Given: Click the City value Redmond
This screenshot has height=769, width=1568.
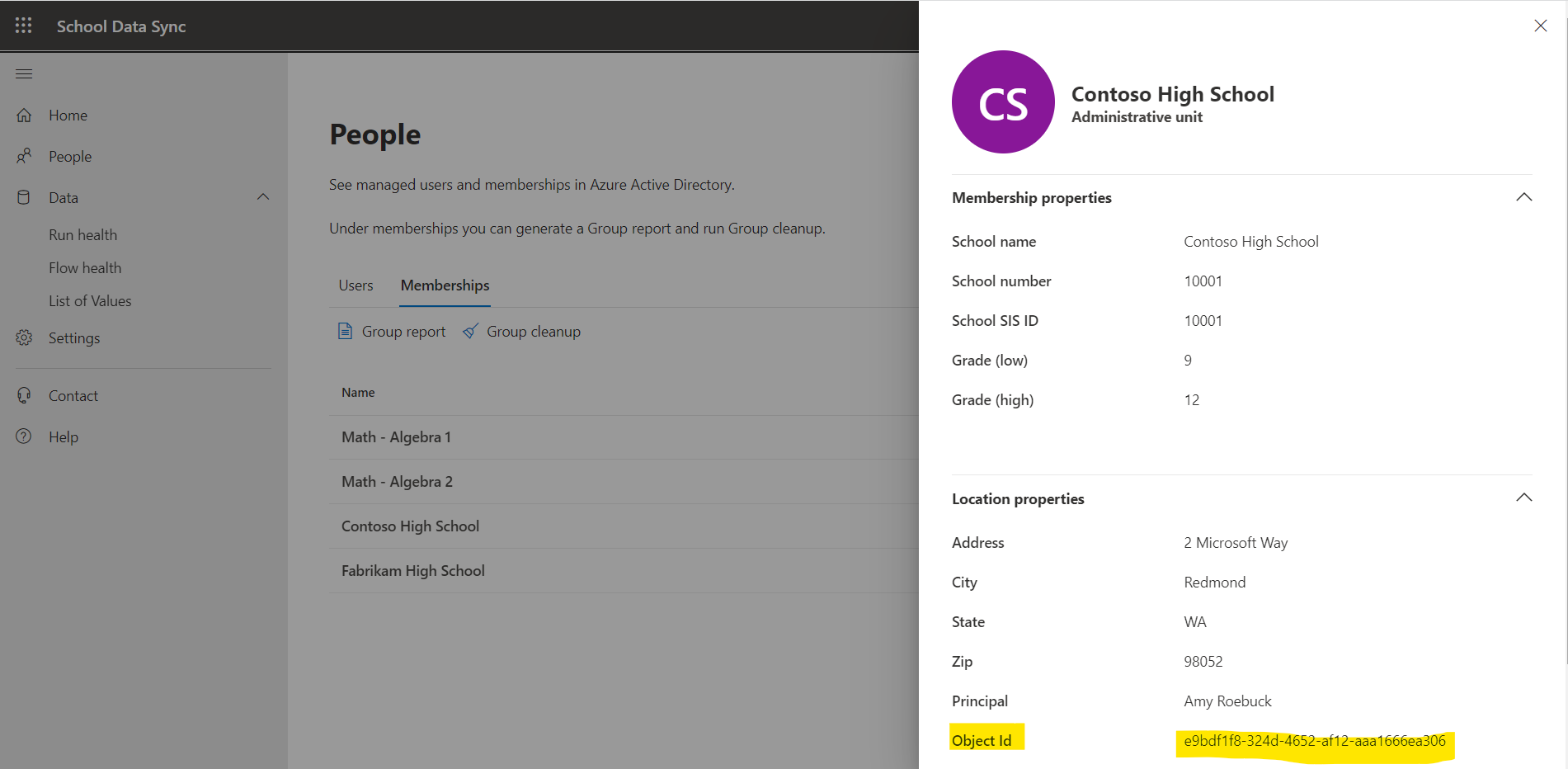Looking at the screenshot, I should click(1214, 582).
